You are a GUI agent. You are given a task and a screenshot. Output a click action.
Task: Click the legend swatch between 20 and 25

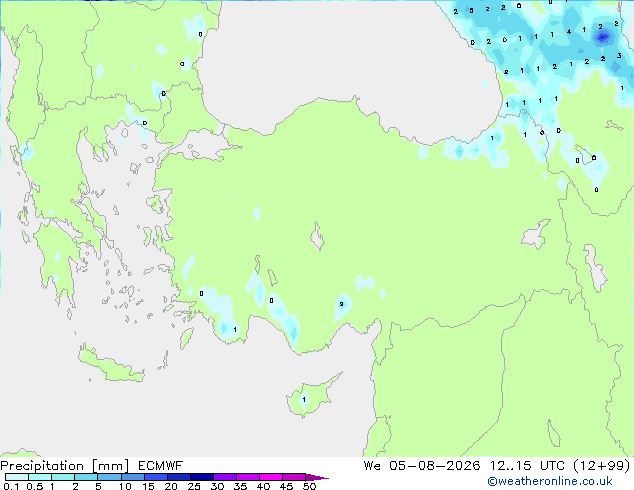(178, 477)
